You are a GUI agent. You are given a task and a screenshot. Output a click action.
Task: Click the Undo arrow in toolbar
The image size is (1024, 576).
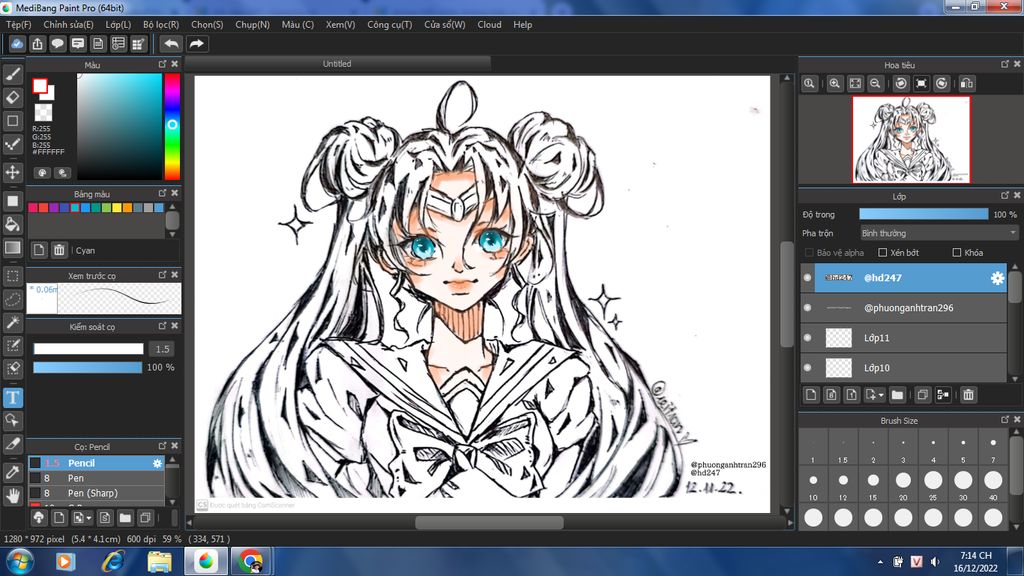(171, 44)
